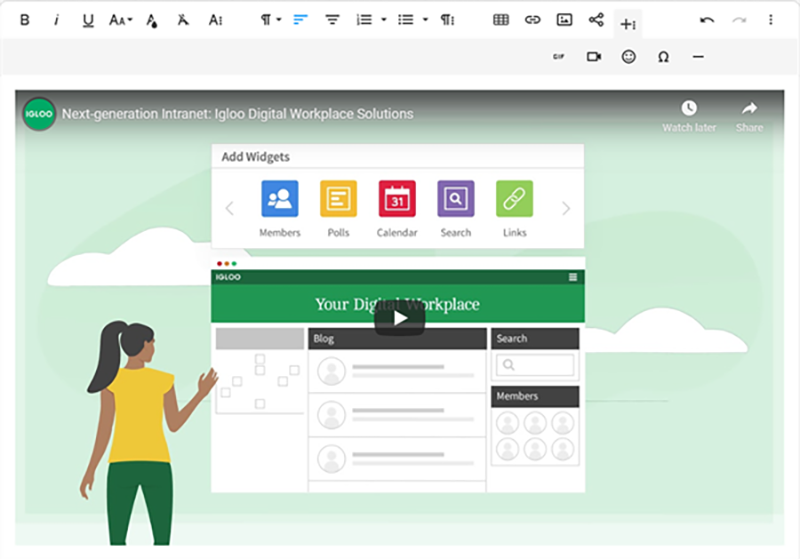Align text left
This screenshot has height=559, width=800.
pos(301,20)
